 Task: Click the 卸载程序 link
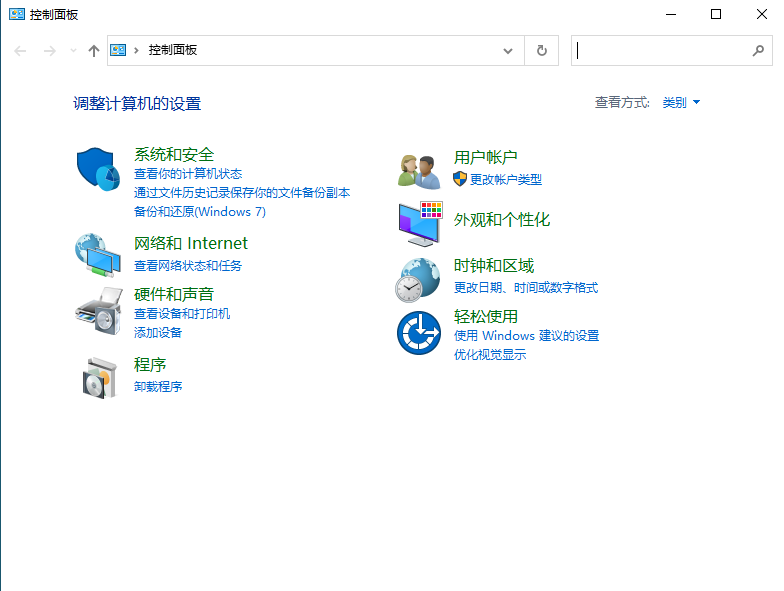(x=158, y=386)
